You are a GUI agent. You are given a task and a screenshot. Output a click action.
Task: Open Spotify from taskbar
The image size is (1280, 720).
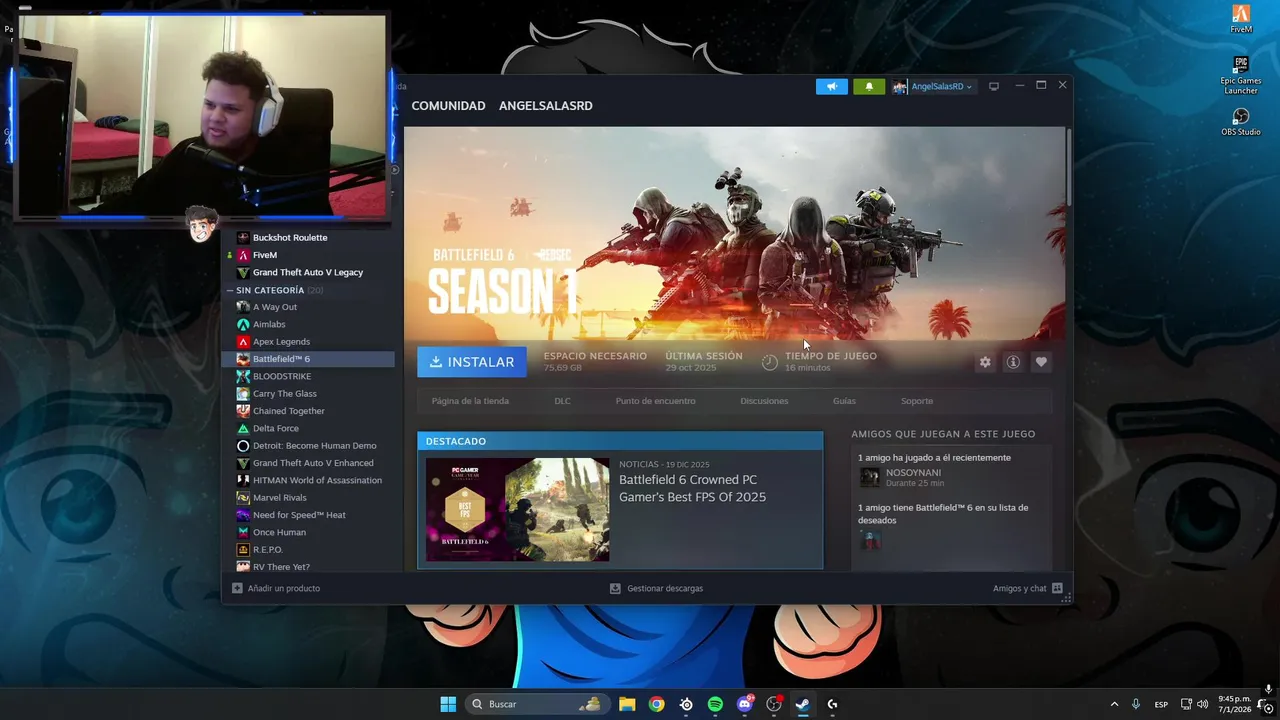click(x=715, y=704)
